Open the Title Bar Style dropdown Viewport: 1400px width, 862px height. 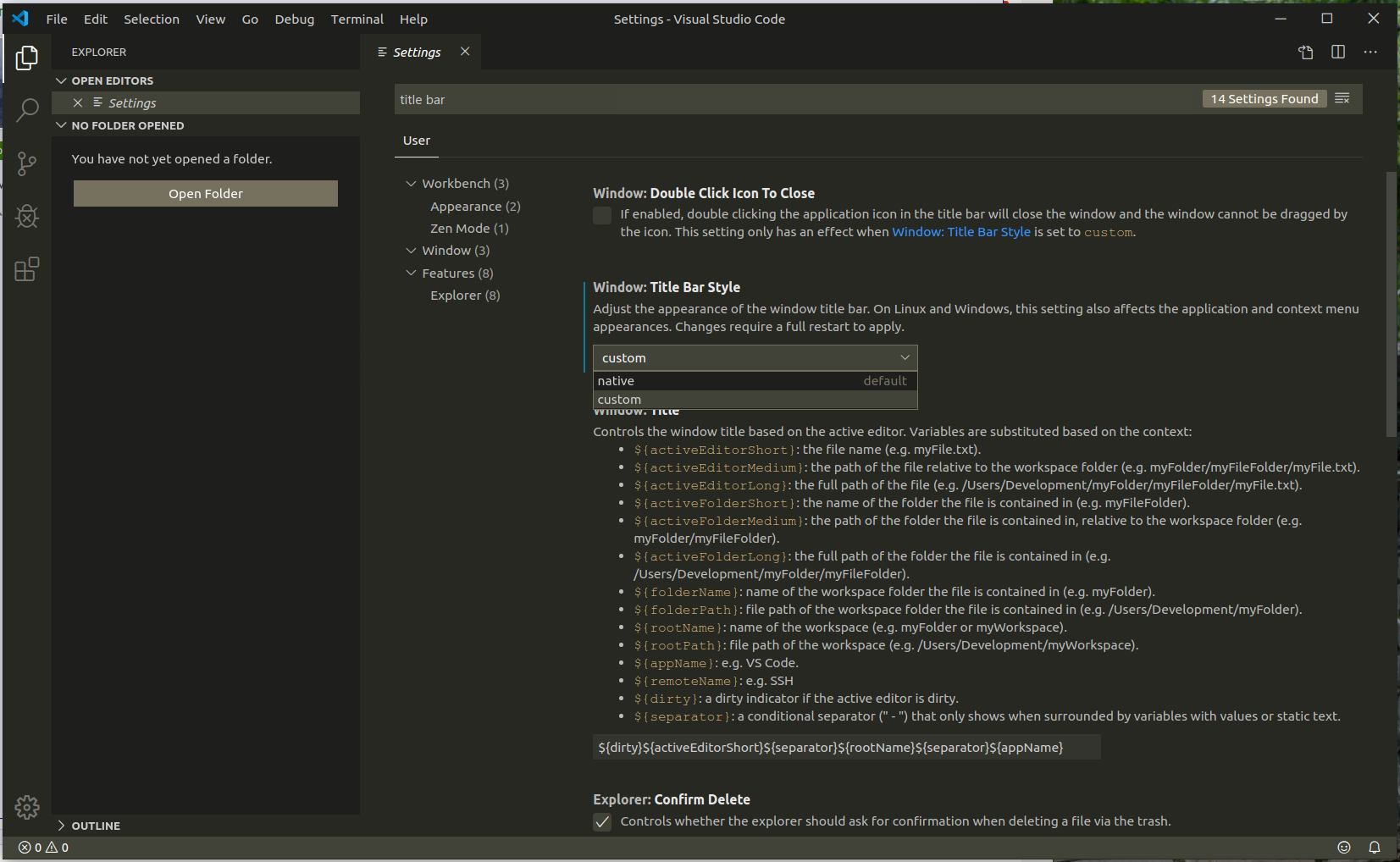755,358
